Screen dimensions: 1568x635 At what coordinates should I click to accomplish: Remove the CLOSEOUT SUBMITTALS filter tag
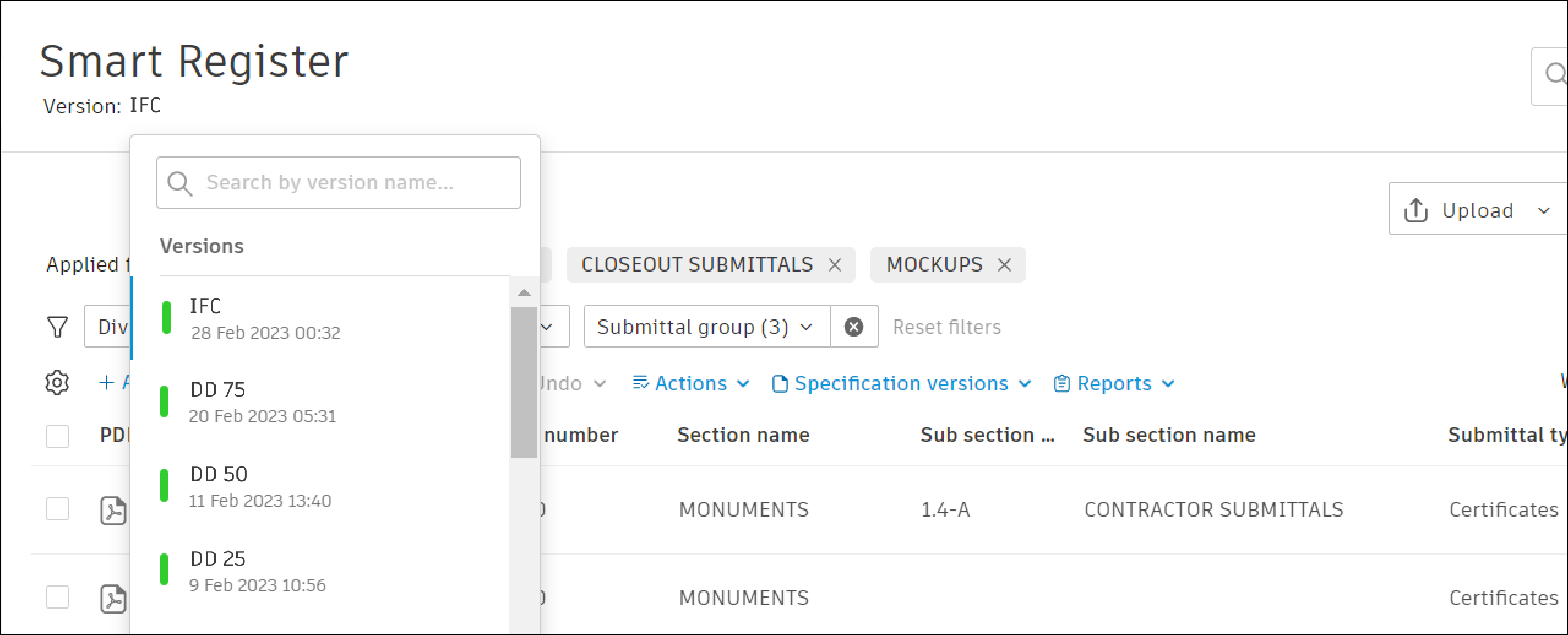pyautogui.click(x=834, y=265)
